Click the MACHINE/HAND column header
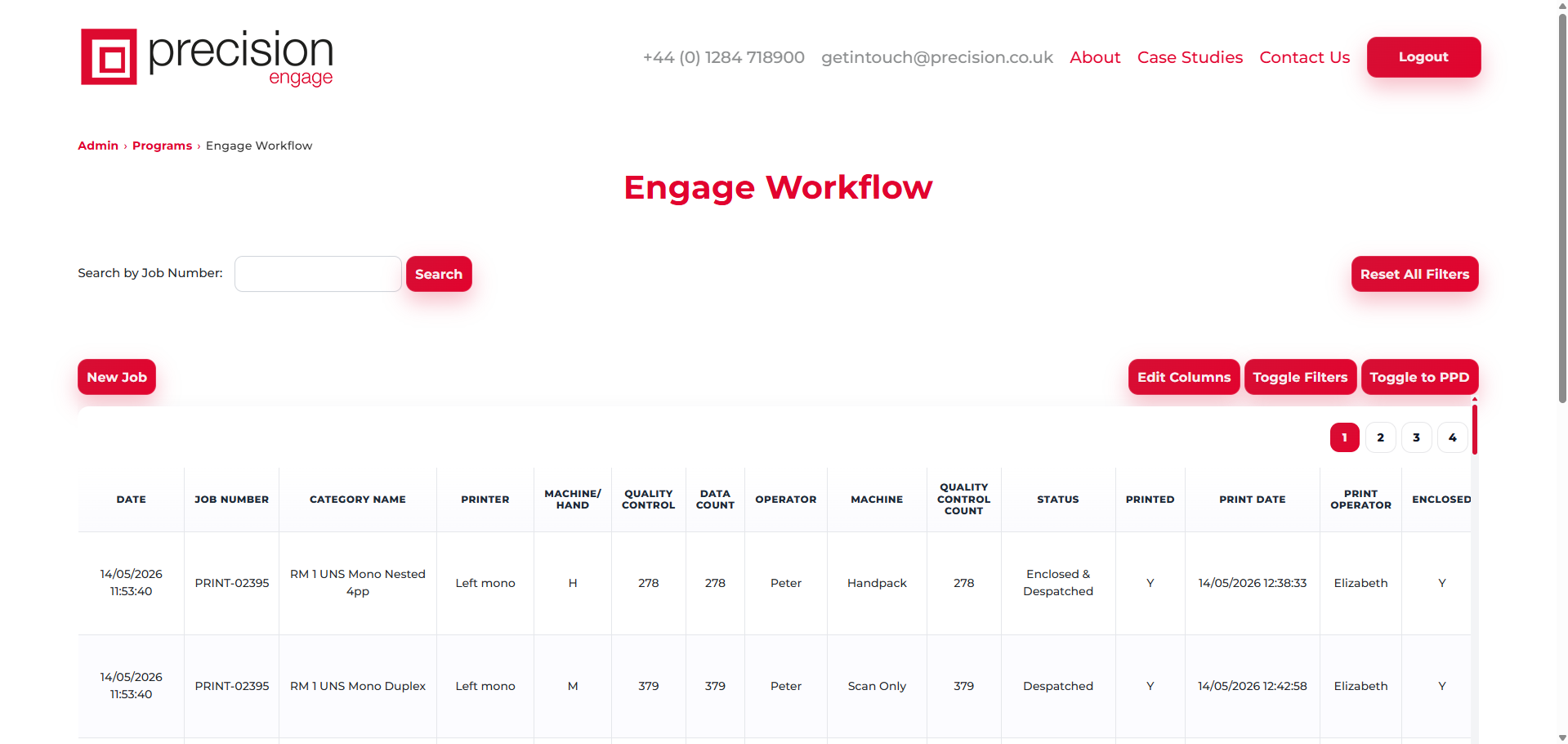 coord(572,500)
